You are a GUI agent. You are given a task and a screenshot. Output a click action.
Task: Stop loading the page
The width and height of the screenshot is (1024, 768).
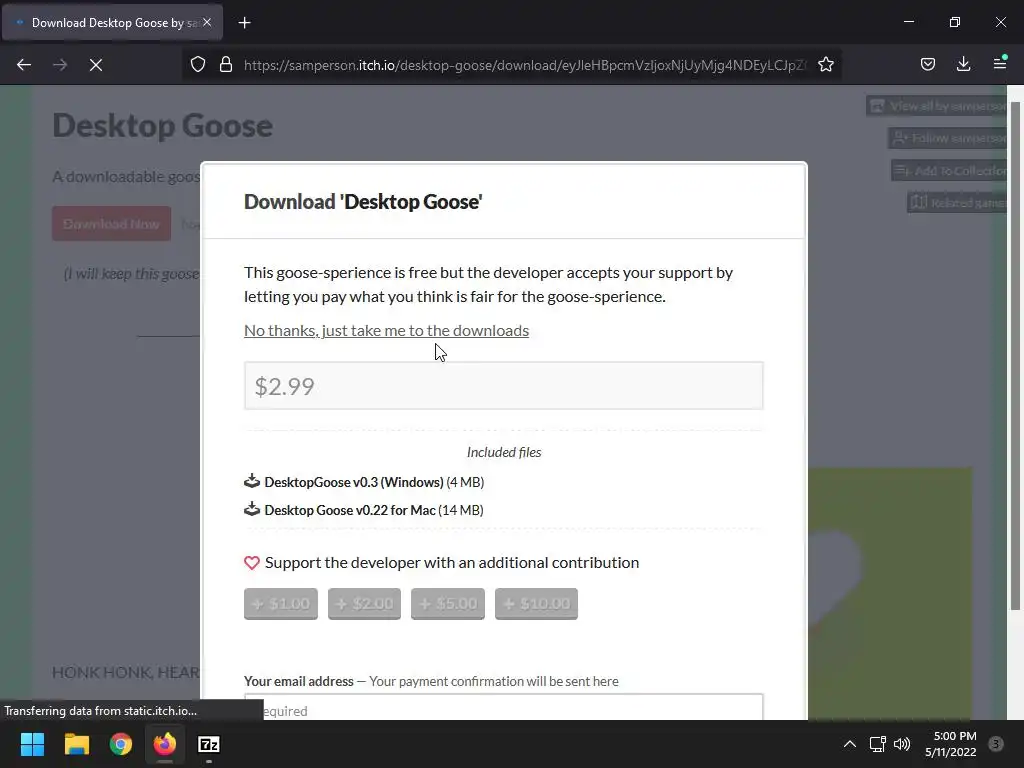pyautogui.click(x=96, y=65)
